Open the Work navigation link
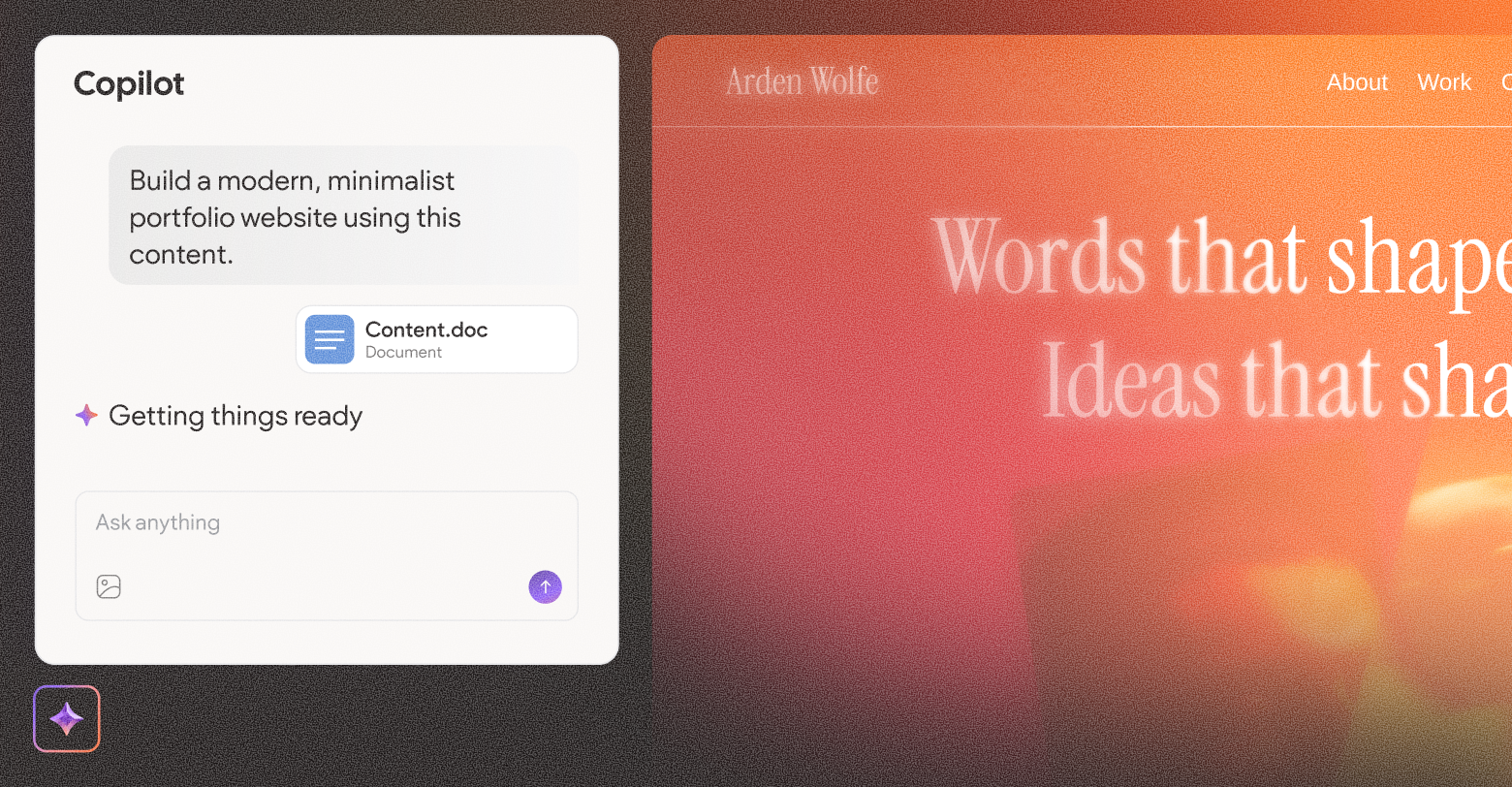The image size is (1512, 787). [1443, 81]
